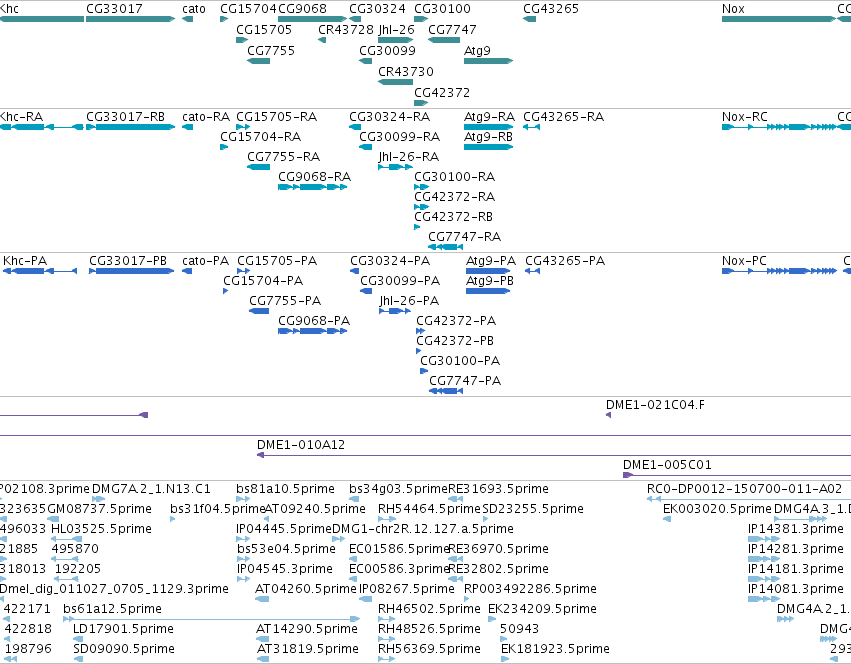Viewport: 851px width, 664px height.
Task: Click the DME1-005C01 clone label
Action: pyautogui.click(x=667, y=465)
